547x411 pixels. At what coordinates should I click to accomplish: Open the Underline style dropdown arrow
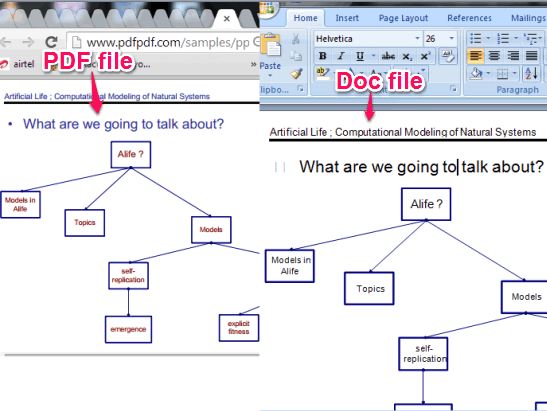click(373, 56)
